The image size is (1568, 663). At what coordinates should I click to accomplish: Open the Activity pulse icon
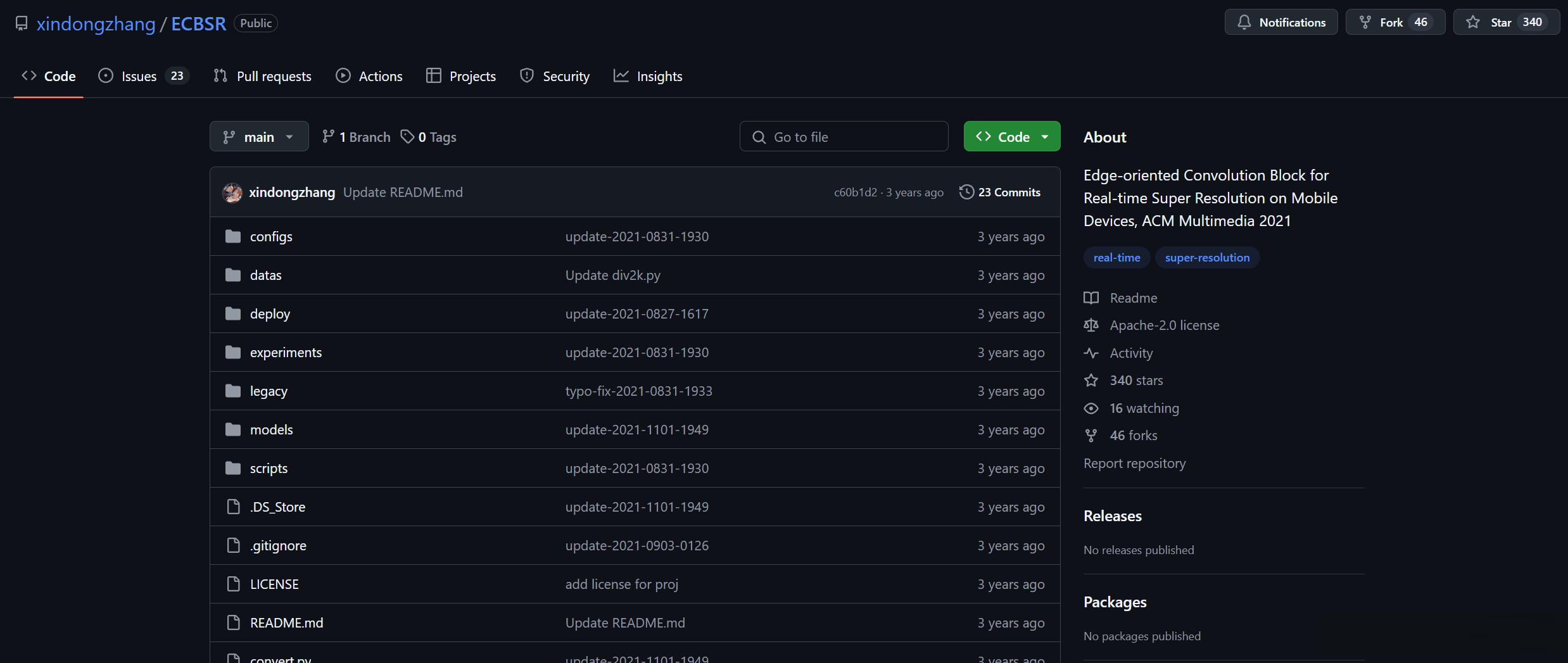tap(1091, 353)
